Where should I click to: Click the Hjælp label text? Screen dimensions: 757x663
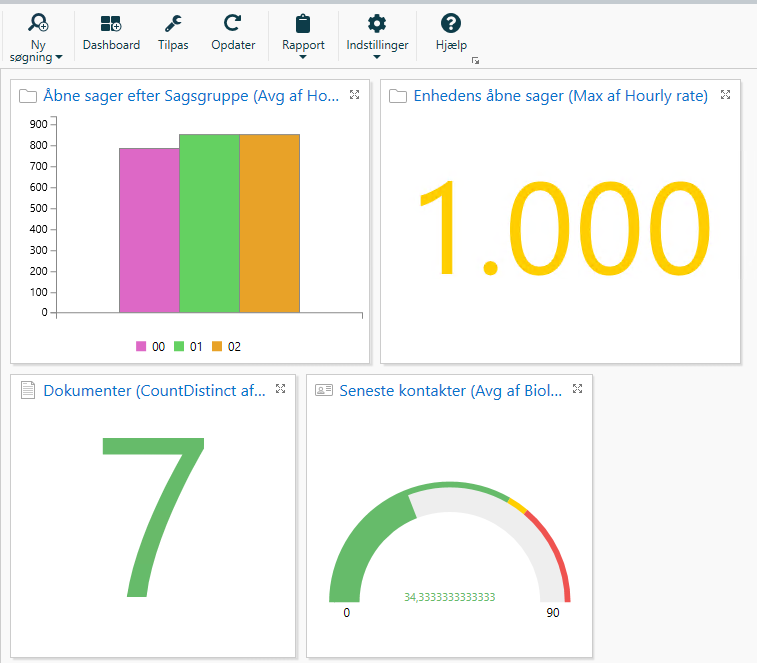(451, 45)
